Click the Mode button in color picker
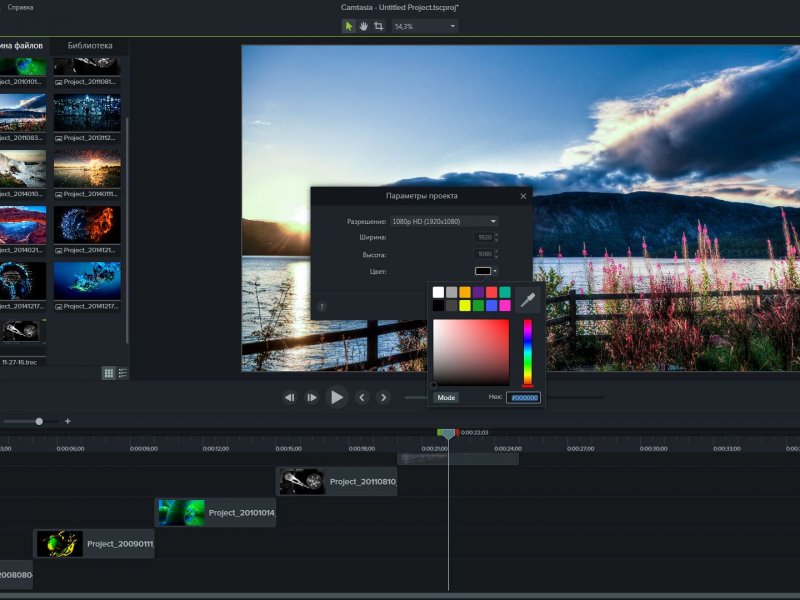 click(446, 397)
